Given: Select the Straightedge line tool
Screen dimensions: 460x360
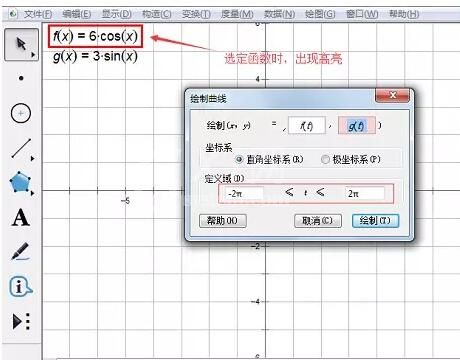Looking at the screenshot, I should [21, 148].
